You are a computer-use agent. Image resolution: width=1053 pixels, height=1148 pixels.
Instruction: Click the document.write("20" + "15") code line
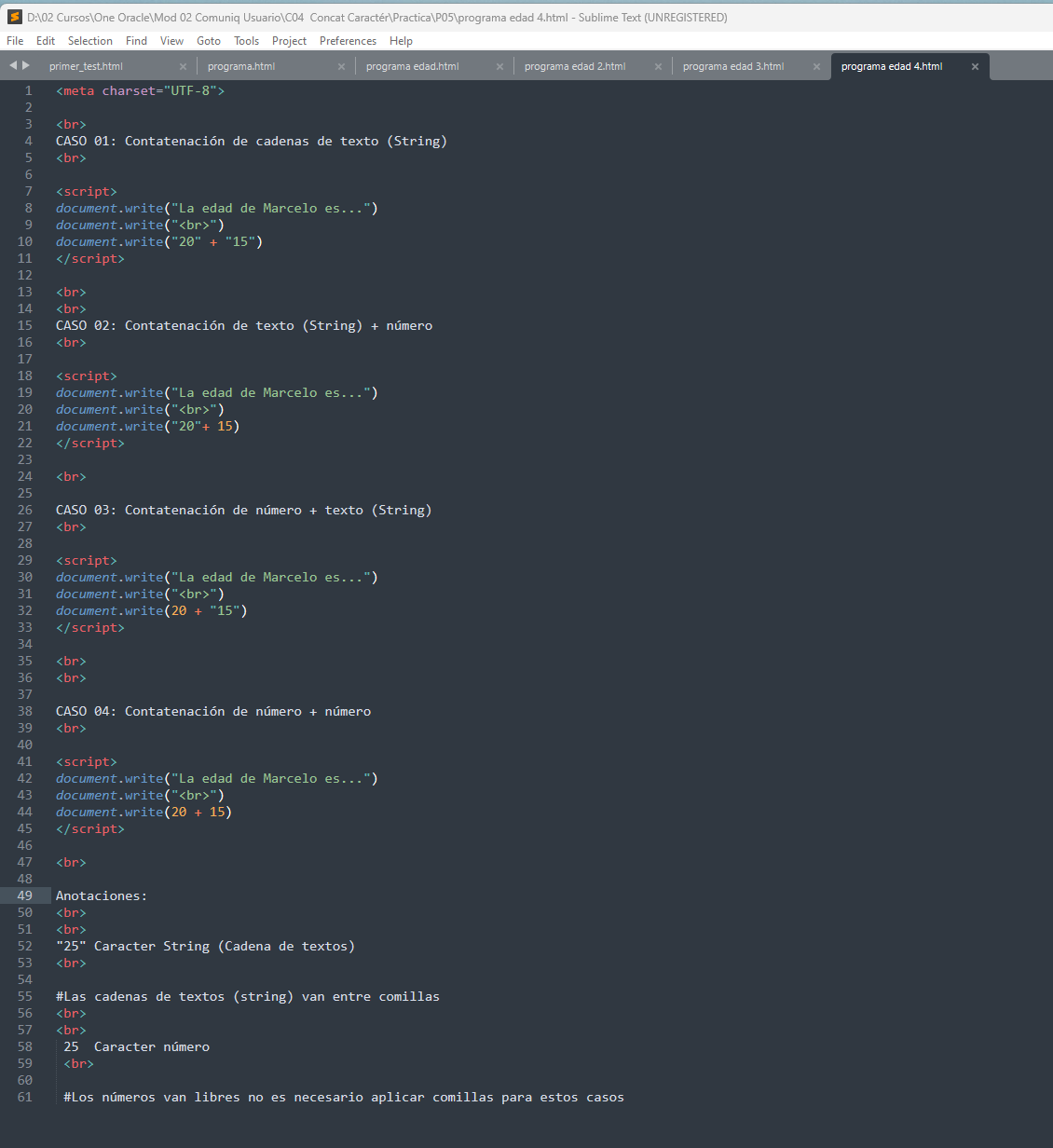coord(159,242)
